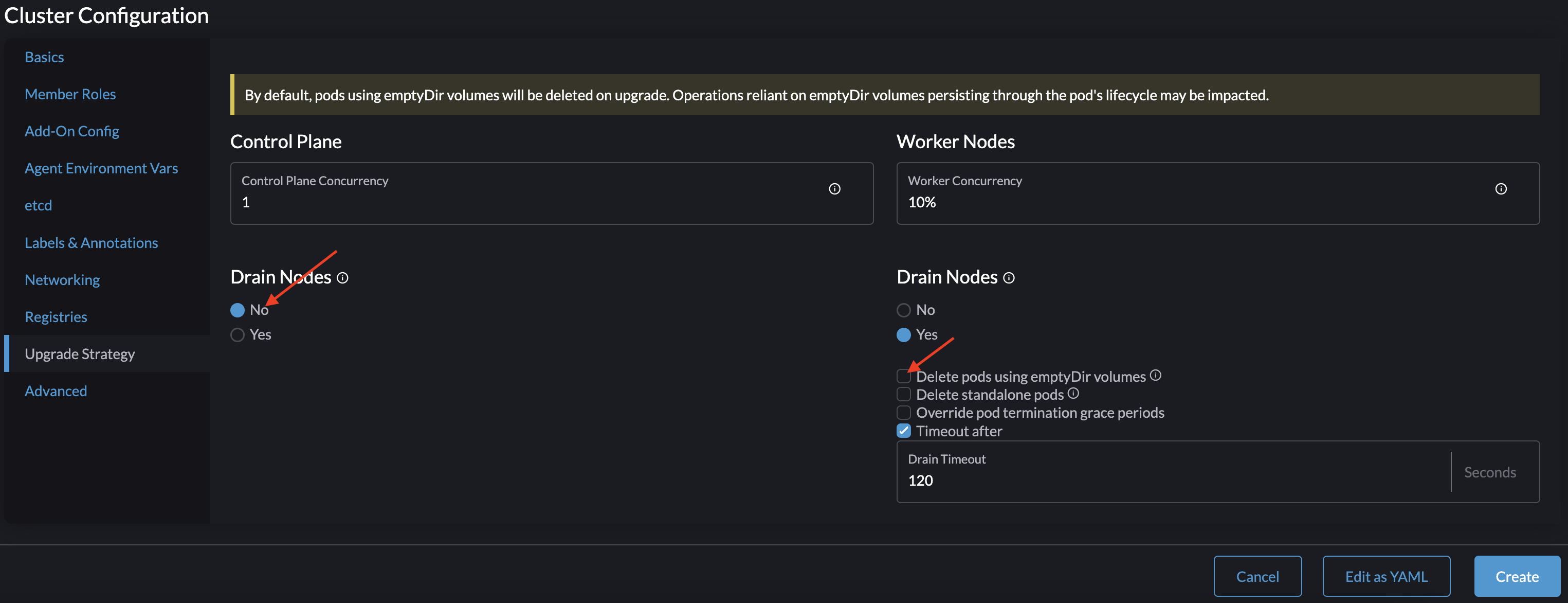Image resolution: width=1568 pixels, height=603 pixels.
Task: Check the Delete standalone pods option
Action: pyautogui.click(x=903, y=394)
